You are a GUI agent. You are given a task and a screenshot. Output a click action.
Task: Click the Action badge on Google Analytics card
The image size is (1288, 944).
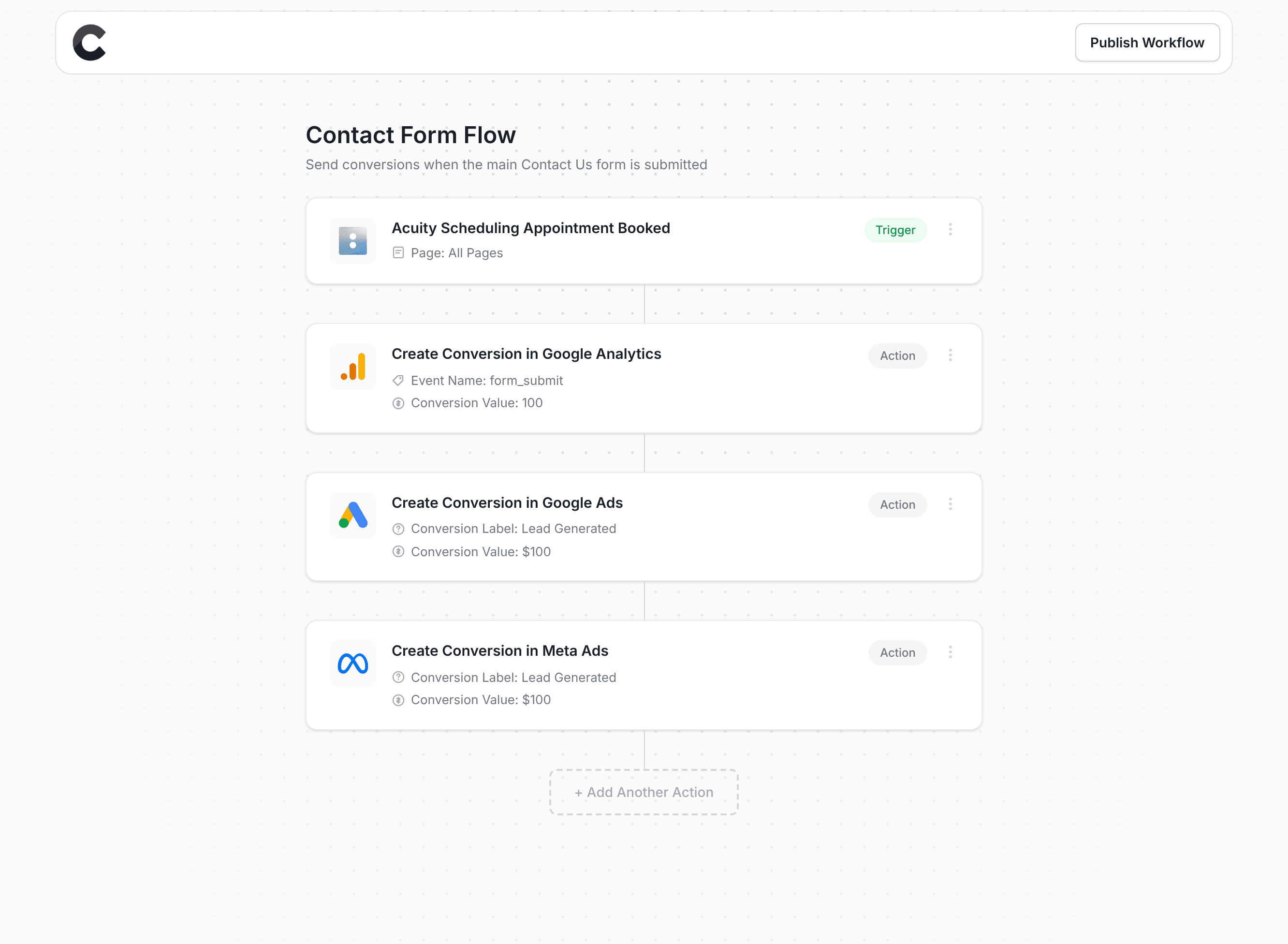897,355
